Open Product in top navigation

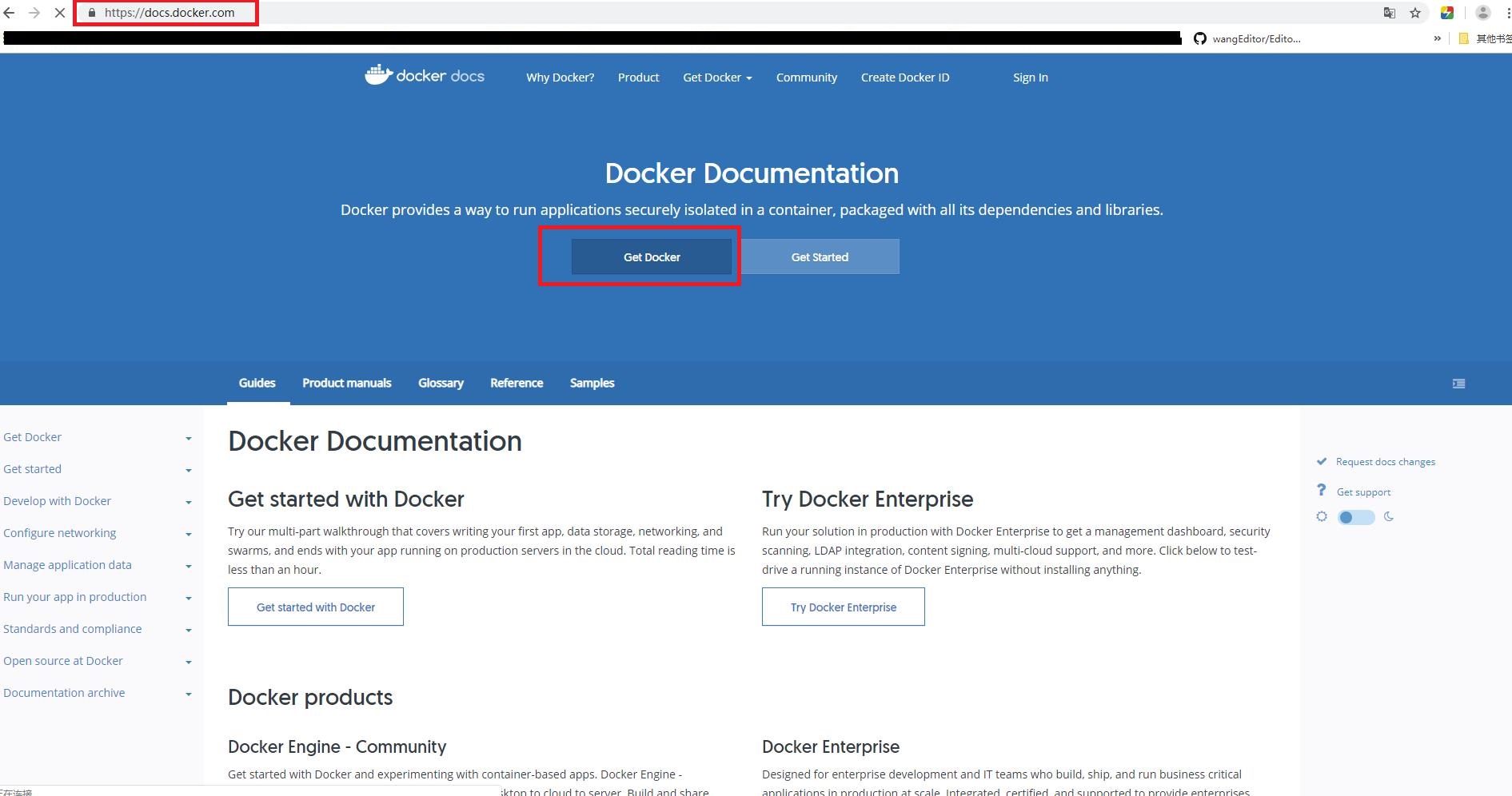638,78
